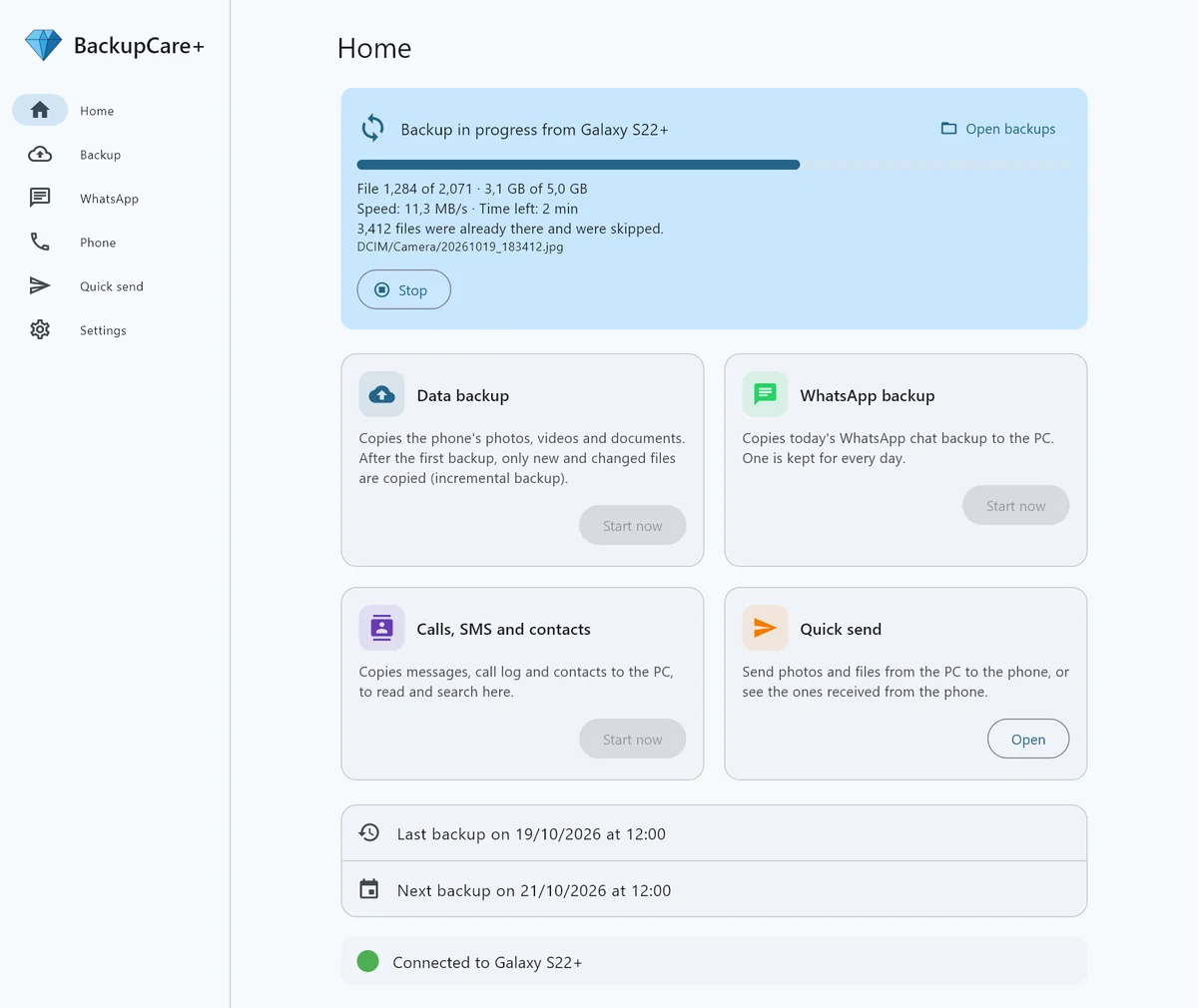
Task: Click the history clock icon by Last backup
Action: pyautogui.click(x=369, y=832)
